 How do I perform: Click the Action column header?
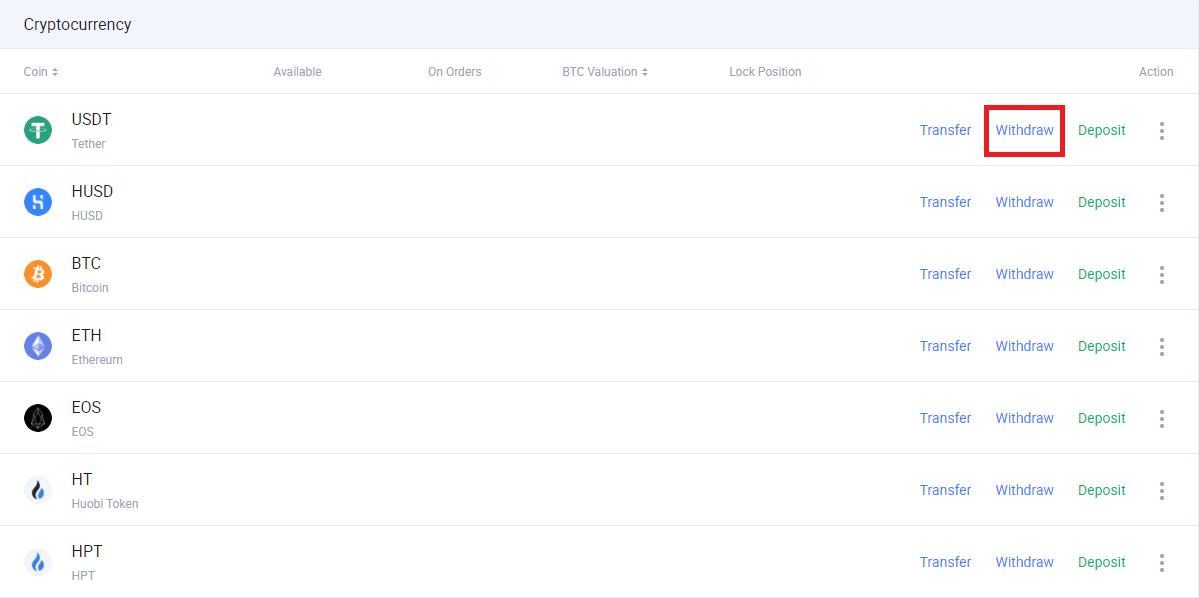tap(1156, 72)
